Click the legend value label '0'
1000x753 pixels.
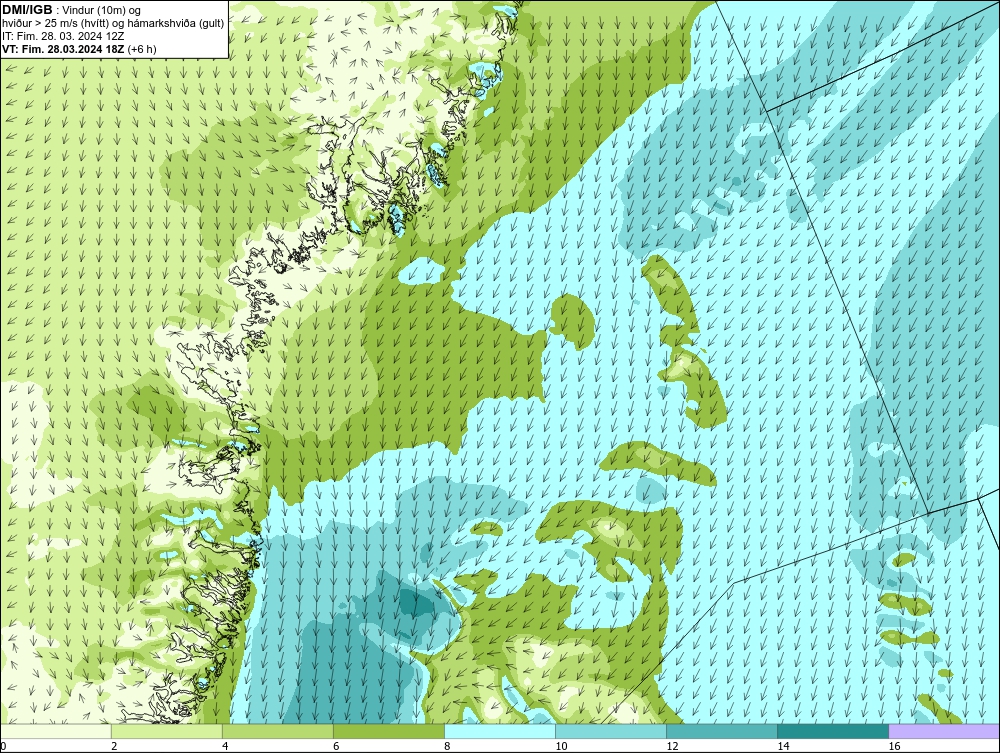[x=3, y=746]
